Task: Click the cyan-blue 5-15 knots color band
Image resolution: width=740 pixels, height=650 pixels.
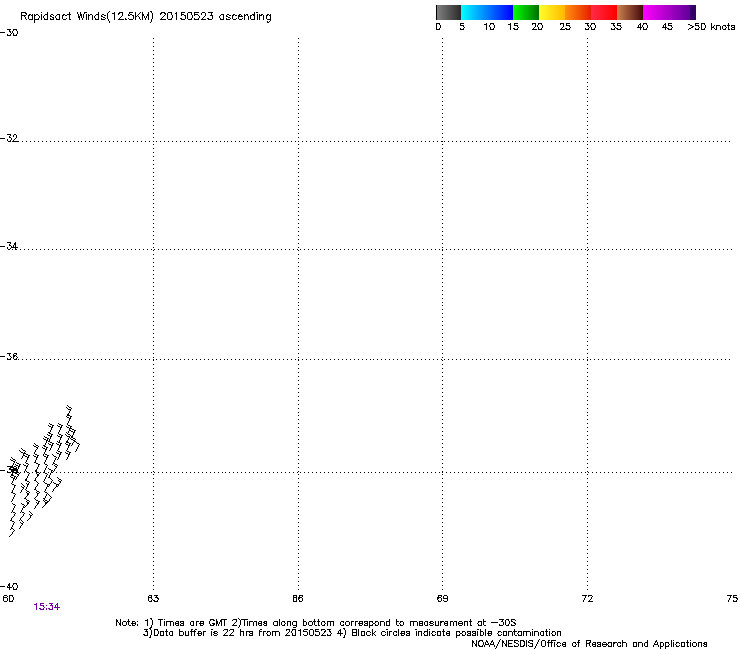Action: [487, 12]
